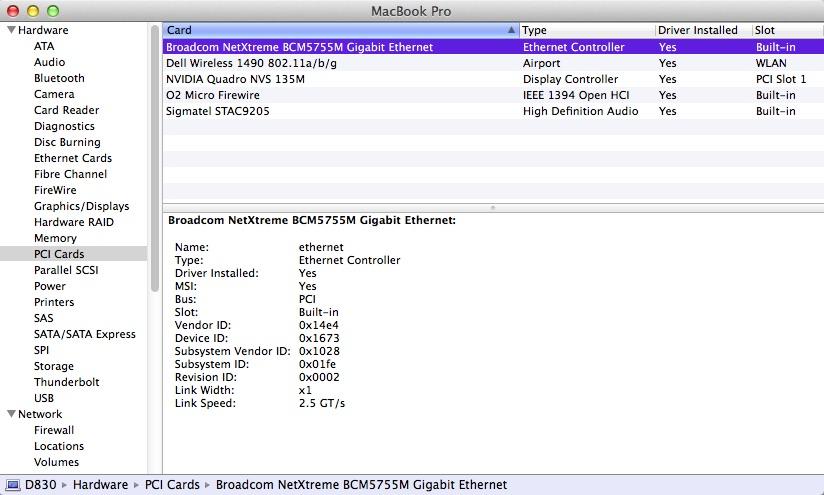Click the Link Speed value 2.5 GT/s
The image size is (824, 495).
click(x=322, y=404)
